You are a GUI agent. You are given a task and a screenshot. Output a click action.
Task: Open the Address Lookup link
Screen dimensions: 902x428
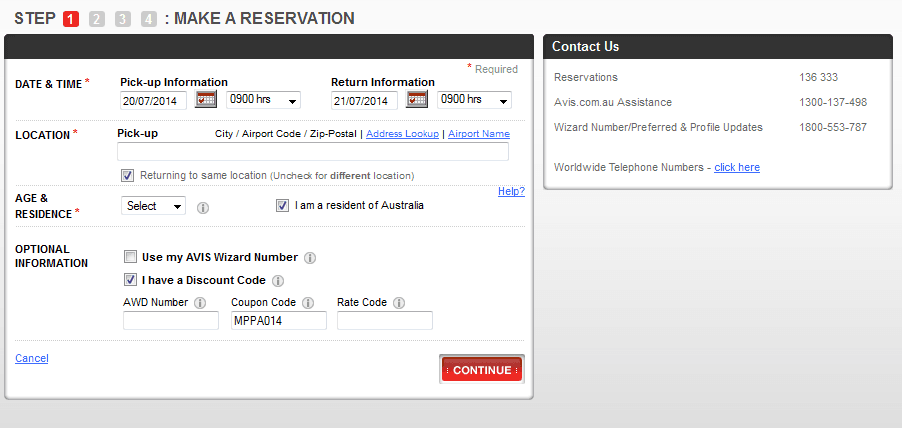[x=402, y=134]
